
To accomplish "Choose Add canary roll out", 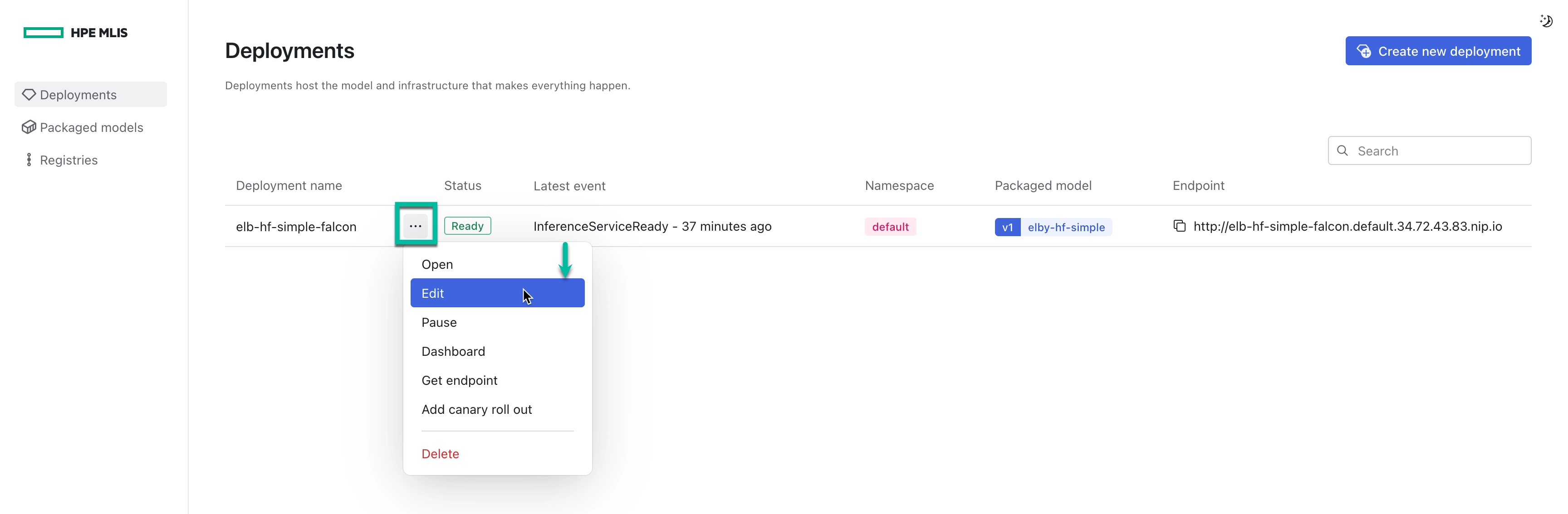I will click(x=497, y=409).
